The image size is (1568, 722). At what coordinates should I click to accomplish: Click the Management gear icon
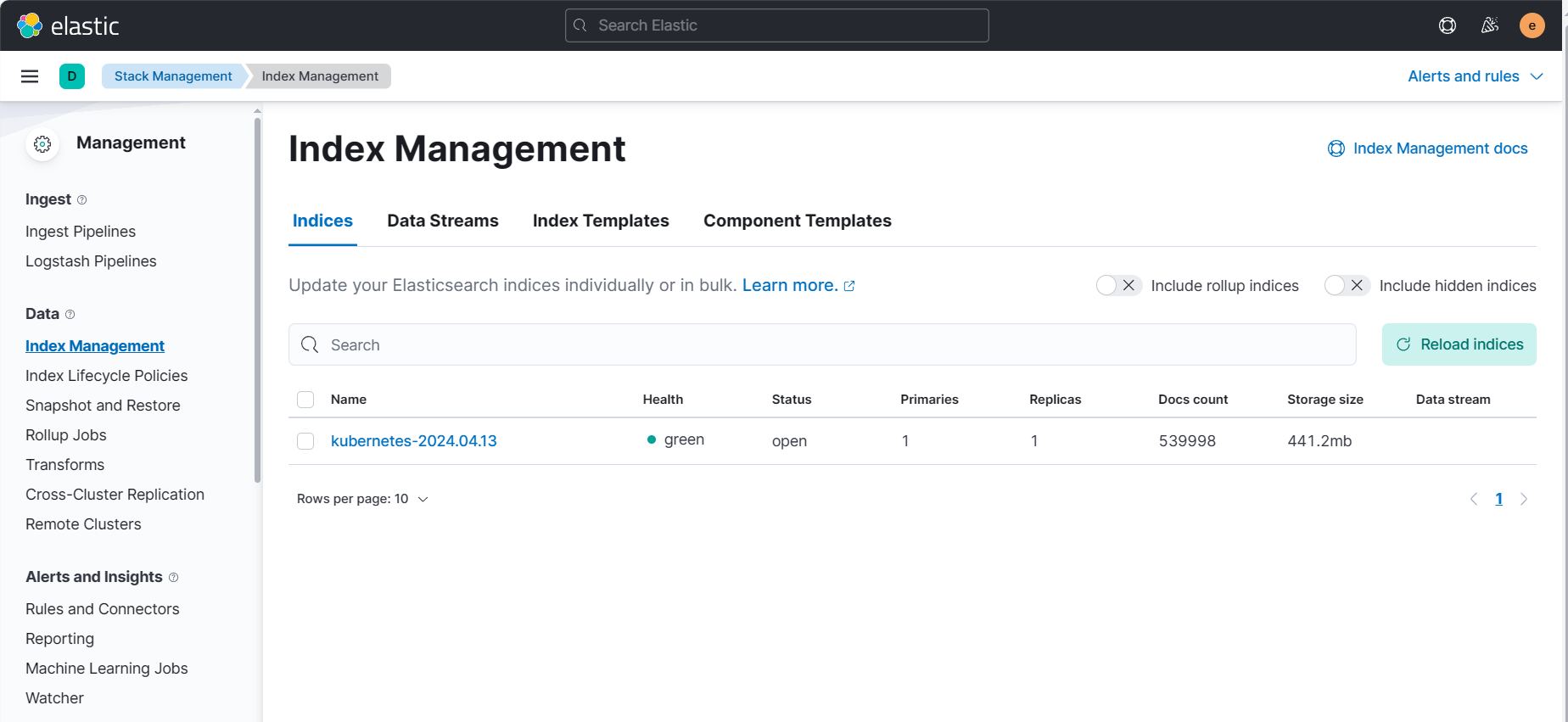coord(42,144)
